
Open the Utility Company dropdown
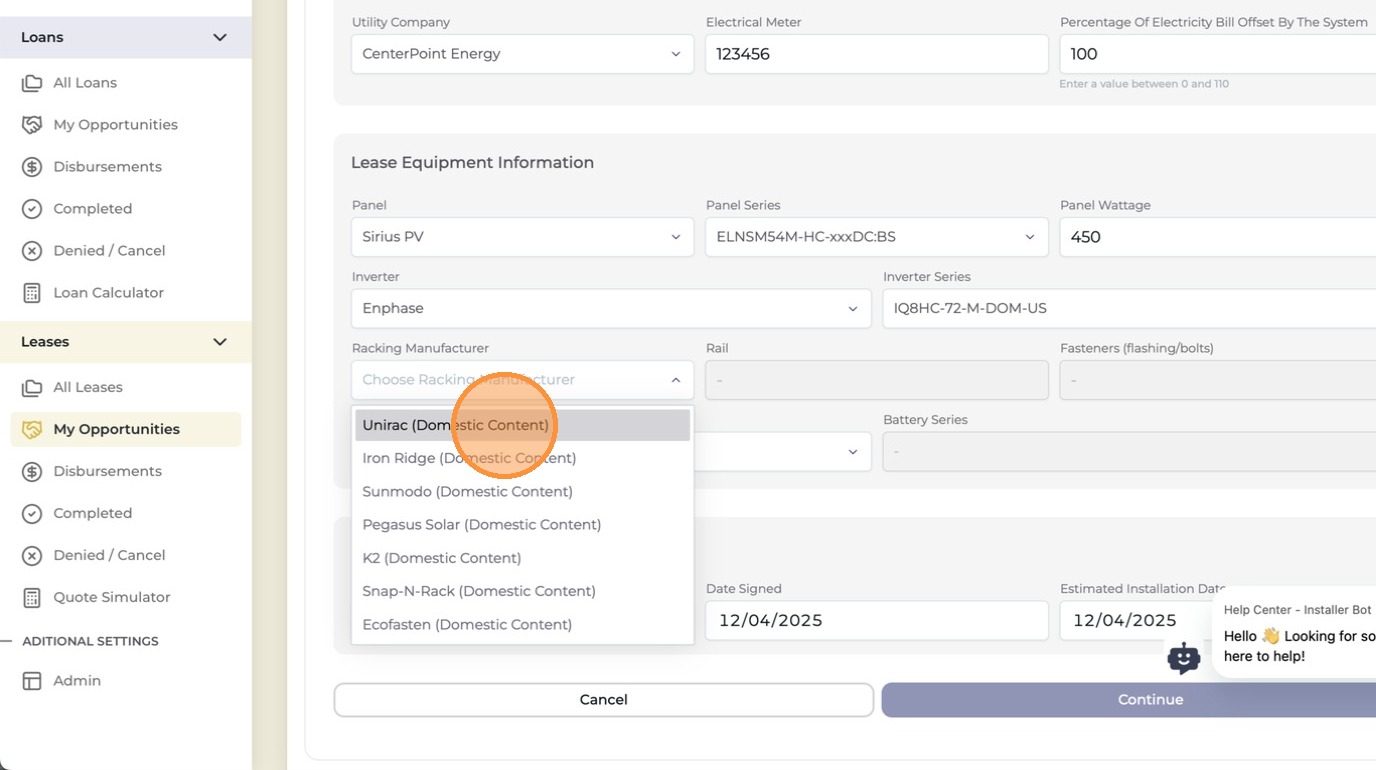point(523,54)
